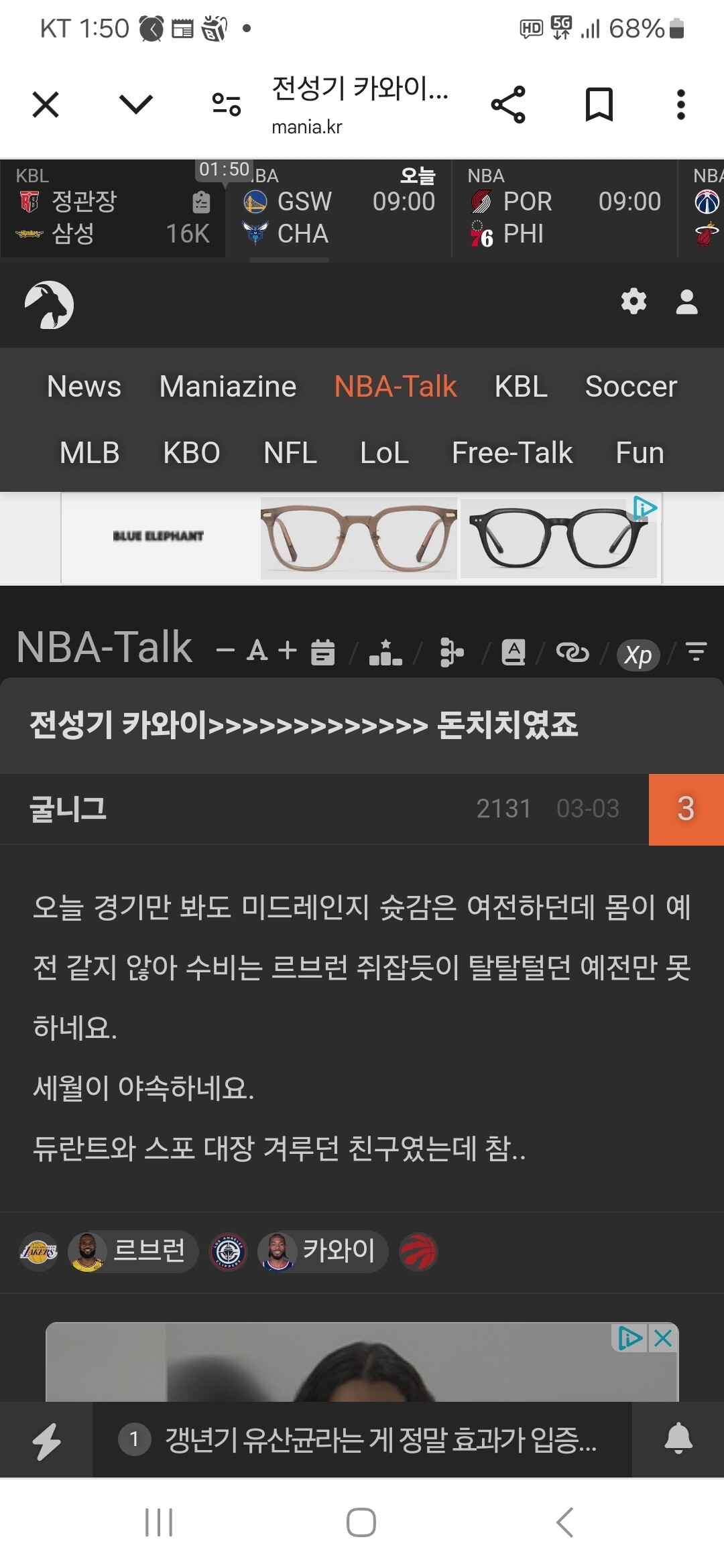724x1568 pixels.
Task: Open the 카와이 player tag
Action: 322,1252
